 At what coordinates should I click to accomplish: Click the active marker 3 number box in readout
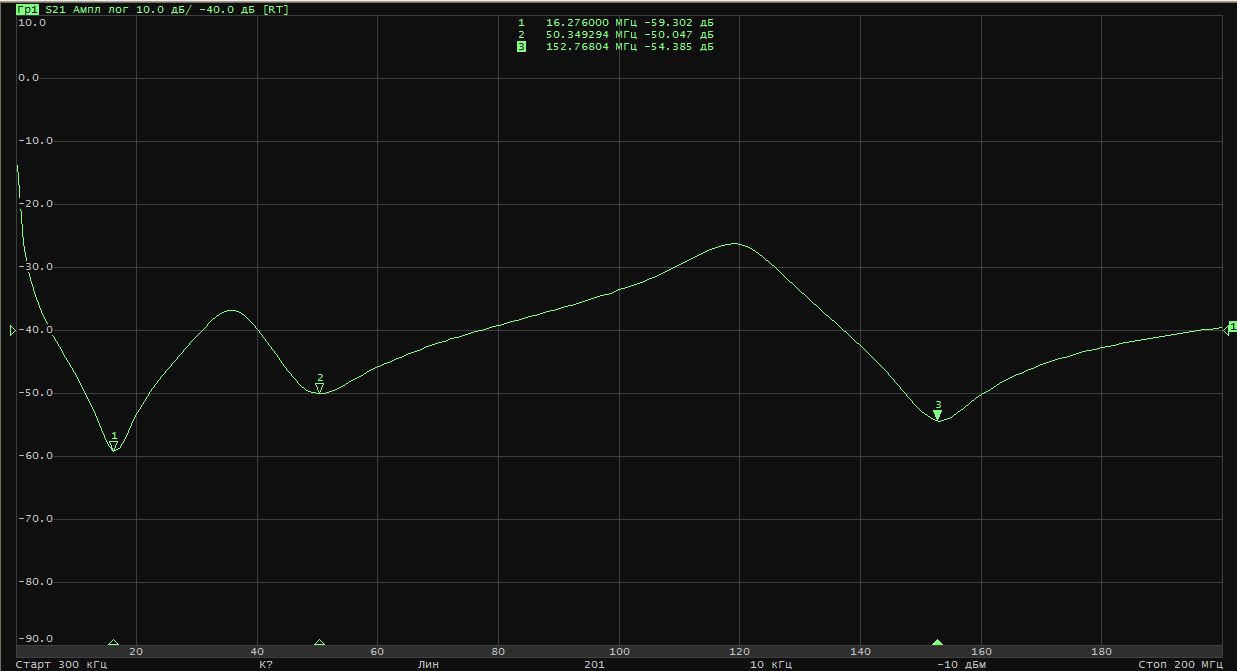click(521, 46)
